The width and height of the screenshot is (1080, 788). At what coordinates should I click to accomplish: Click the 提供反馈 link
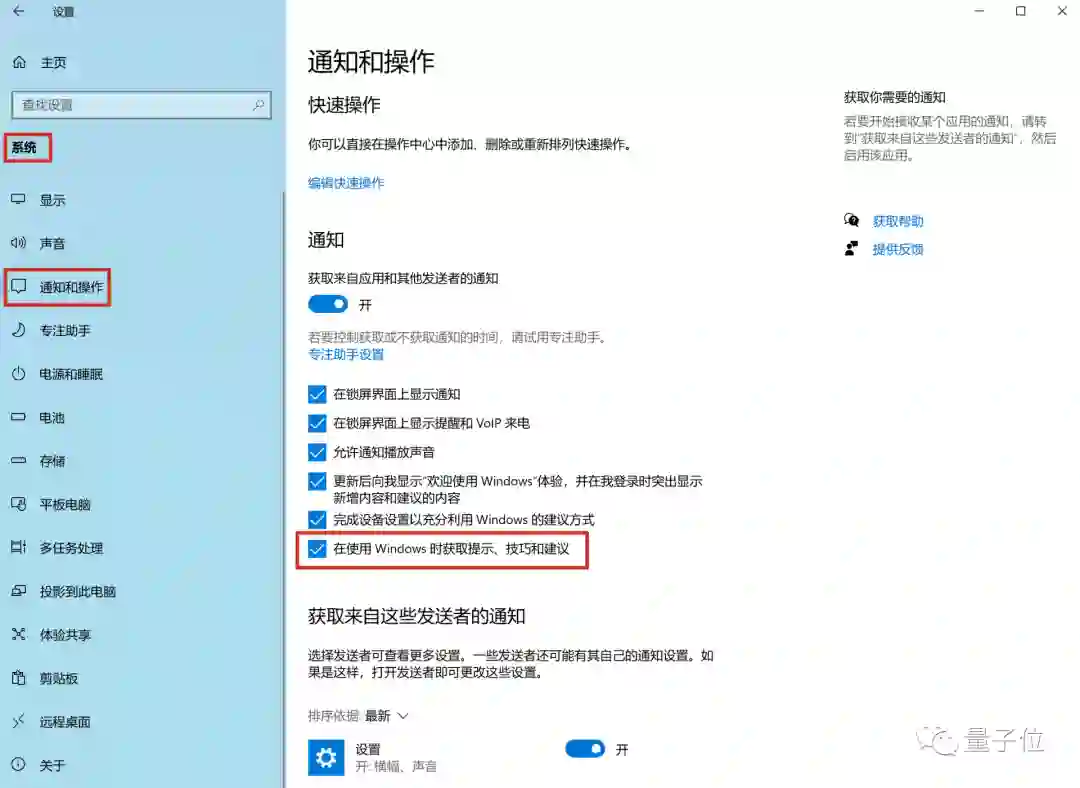click(x=897, y=249)
